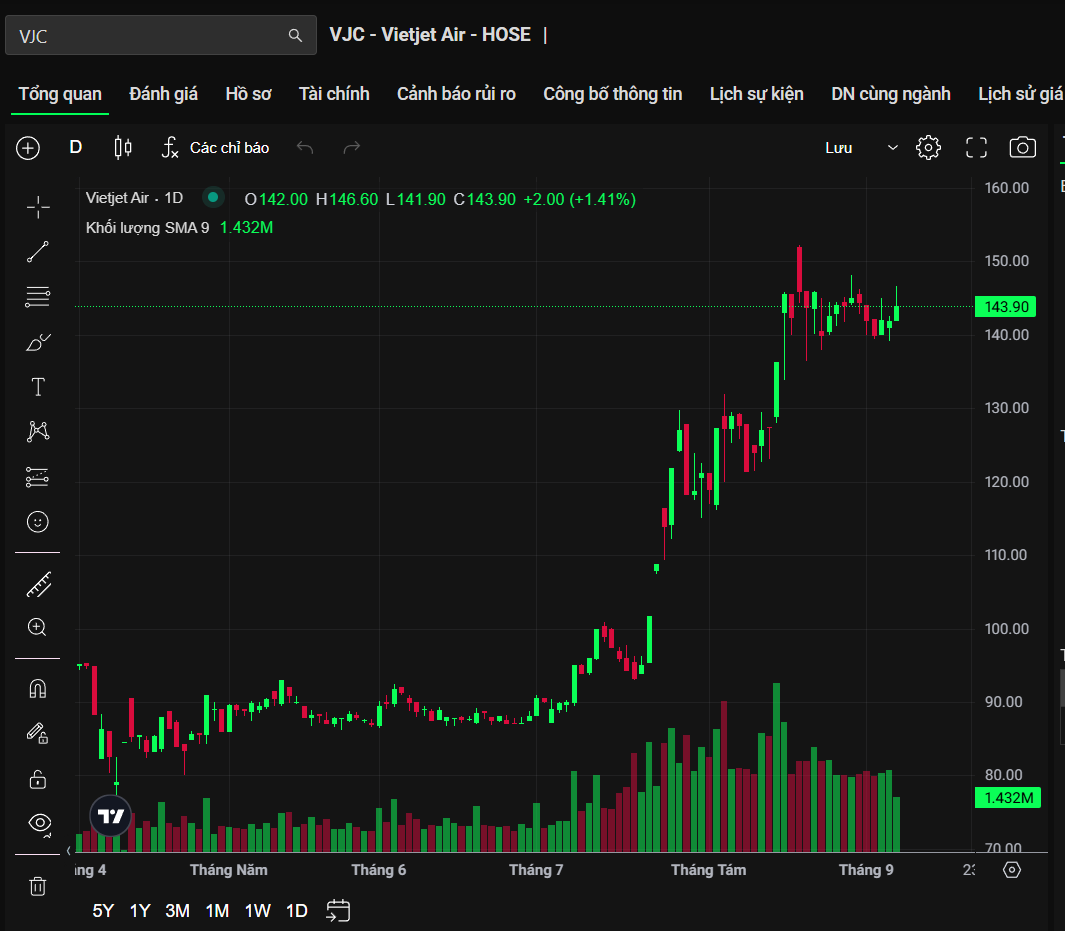Click the TradingView logo
This screenshot has height=931, width=1065.
(x=111, y=816)
